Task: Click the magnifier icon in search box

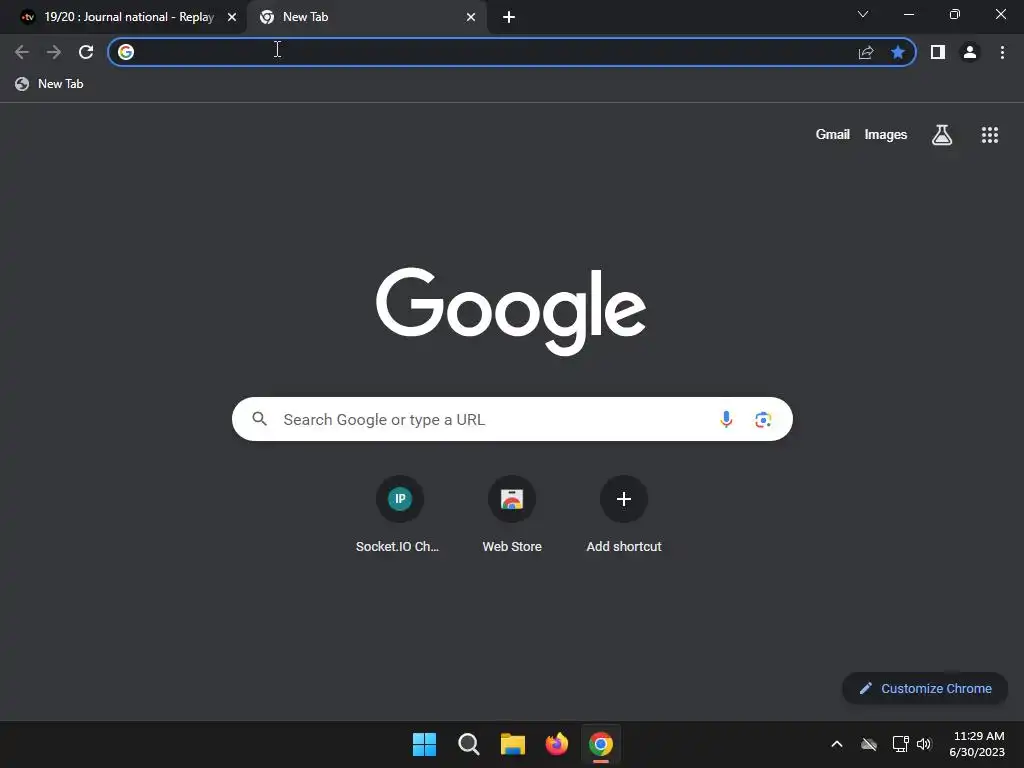Action: coord(259,419)
